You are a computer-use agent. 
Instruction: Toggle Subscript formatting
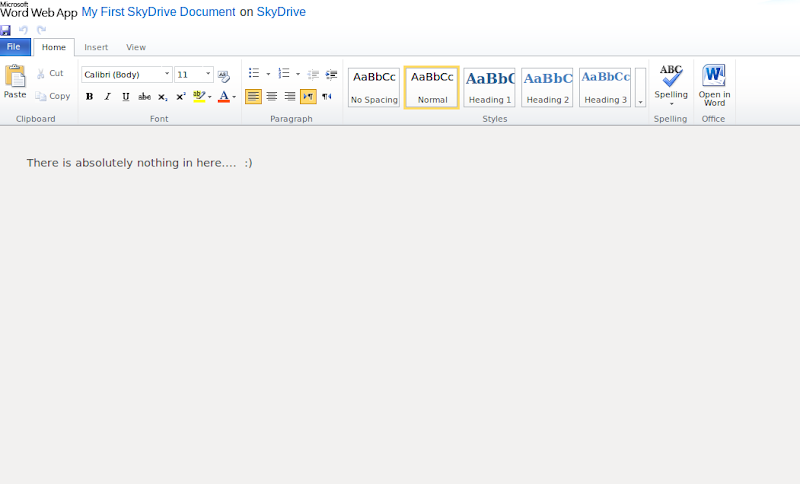pos(162,96)
